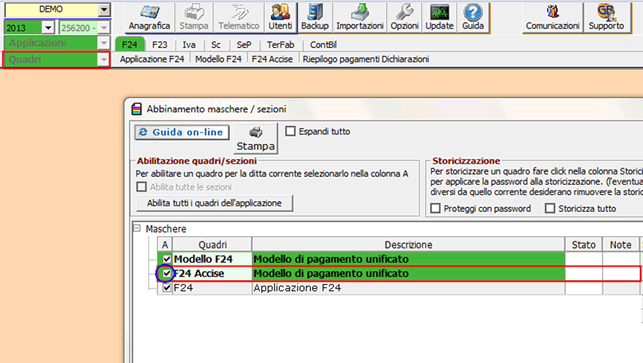Select the Modello F24 quadri cell
The image size is (643, 363).
click(x=212, y=259)
